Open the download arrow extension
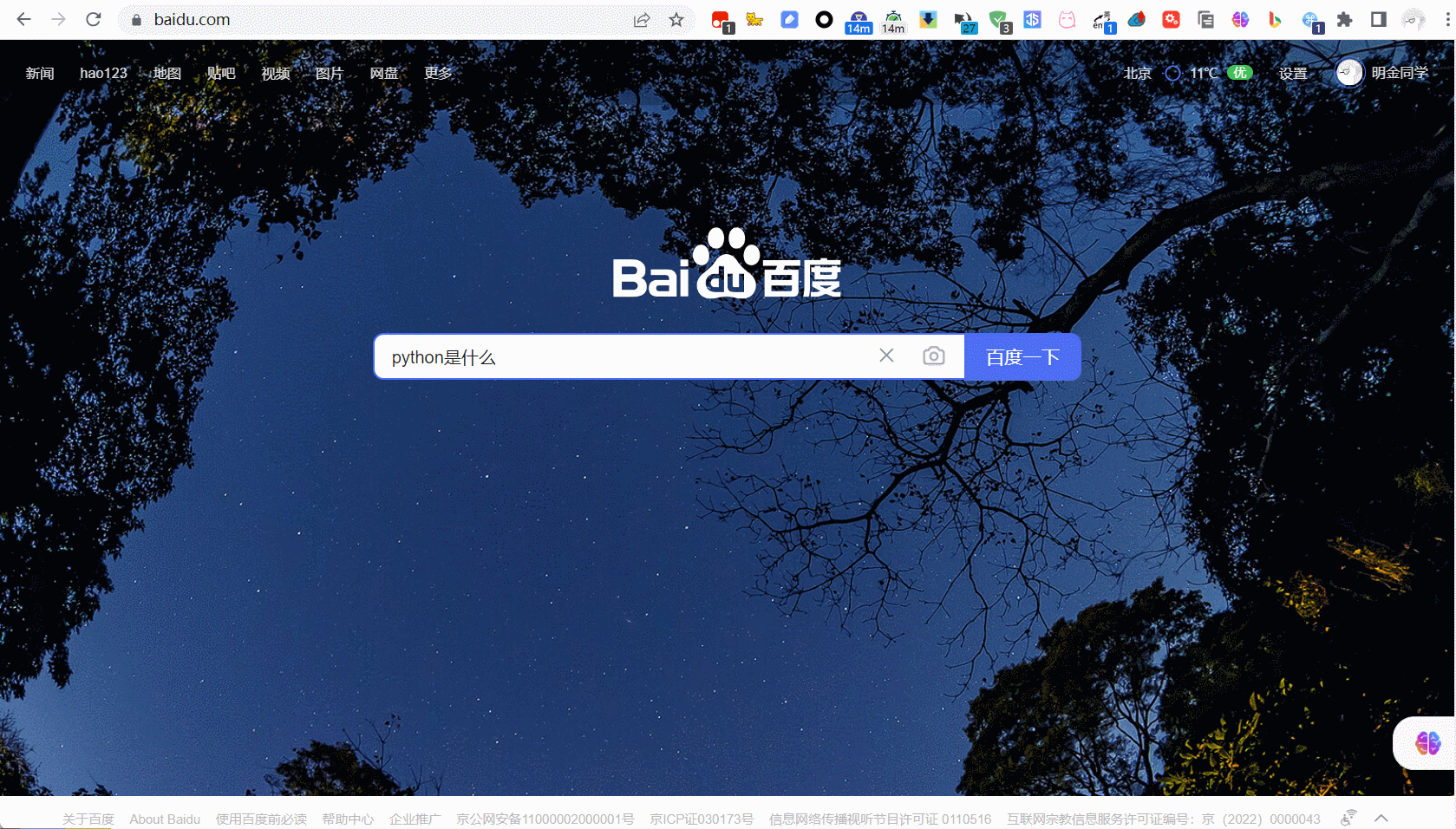Screen dimensions: 1456x829 pyautogui.click(x=928, y=20)
